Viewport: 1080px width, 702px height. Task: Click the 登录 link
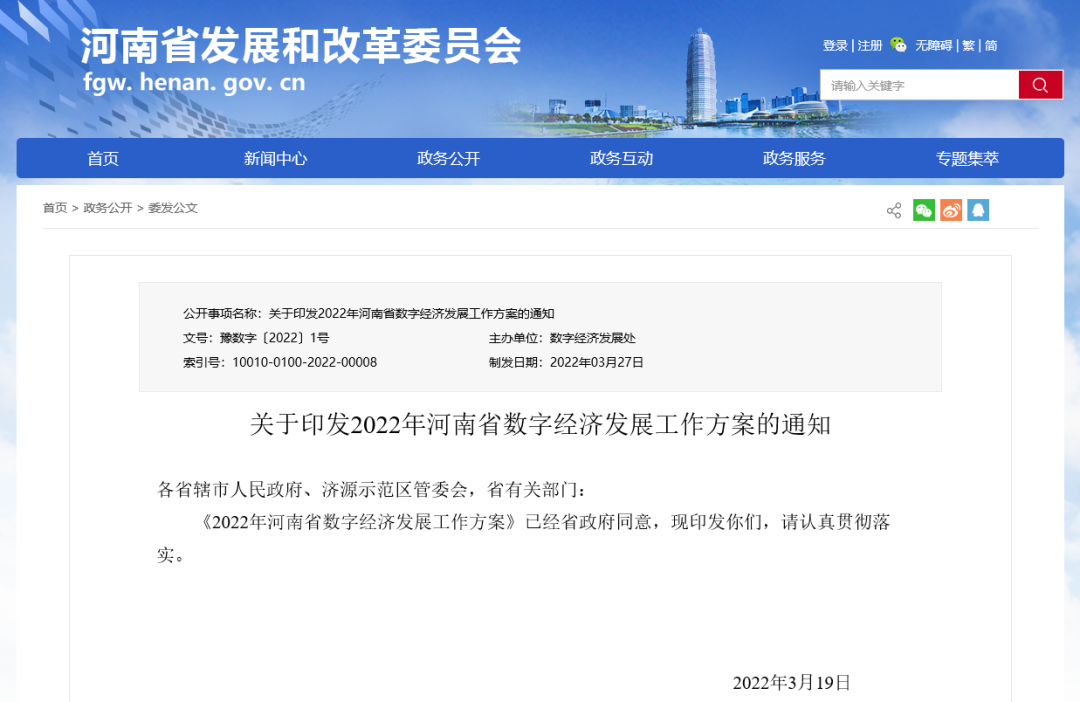click(835, 45)
